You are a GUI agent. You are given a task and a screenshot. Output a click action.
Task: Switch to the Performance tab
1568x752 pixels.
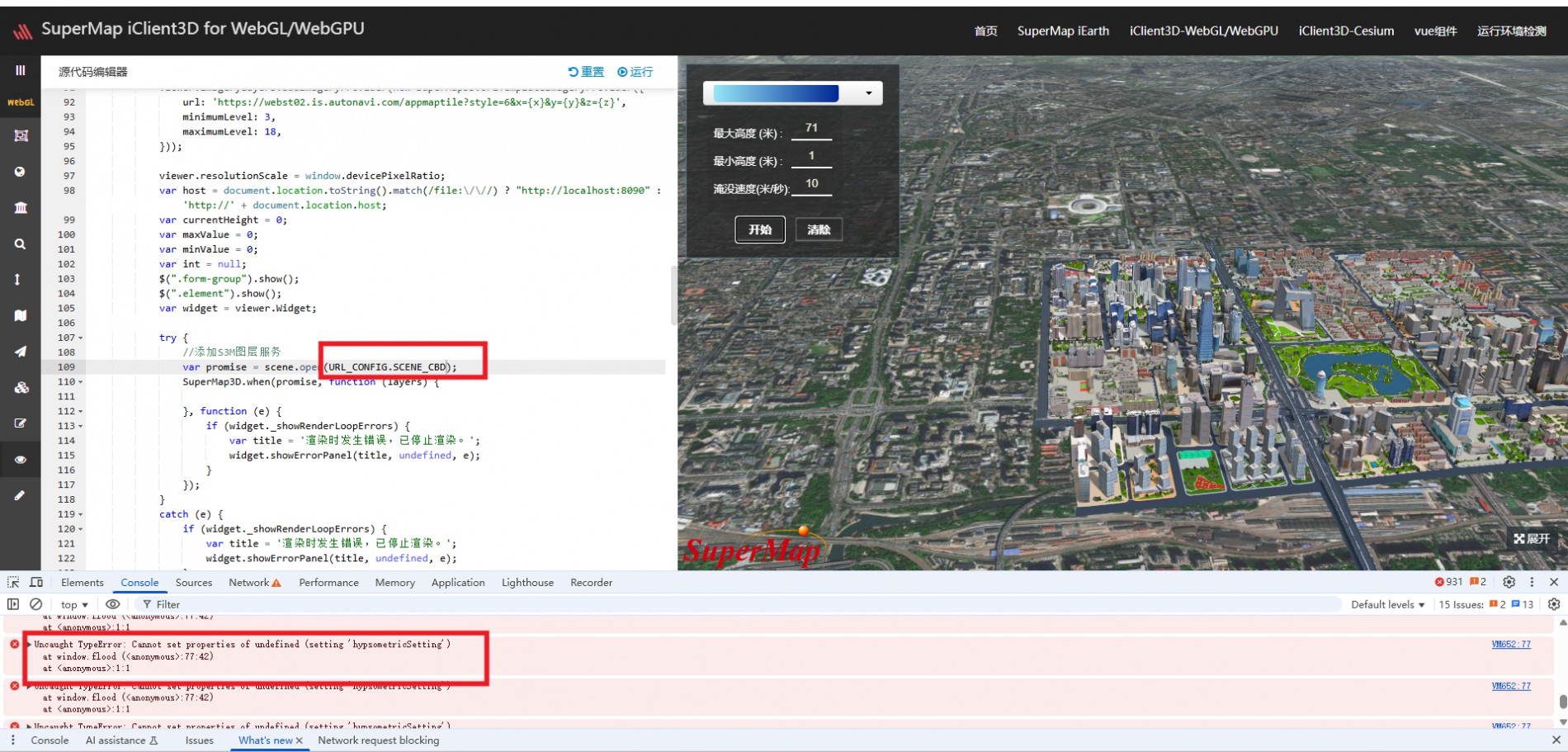pyautogui.click(x=328, y=582)
